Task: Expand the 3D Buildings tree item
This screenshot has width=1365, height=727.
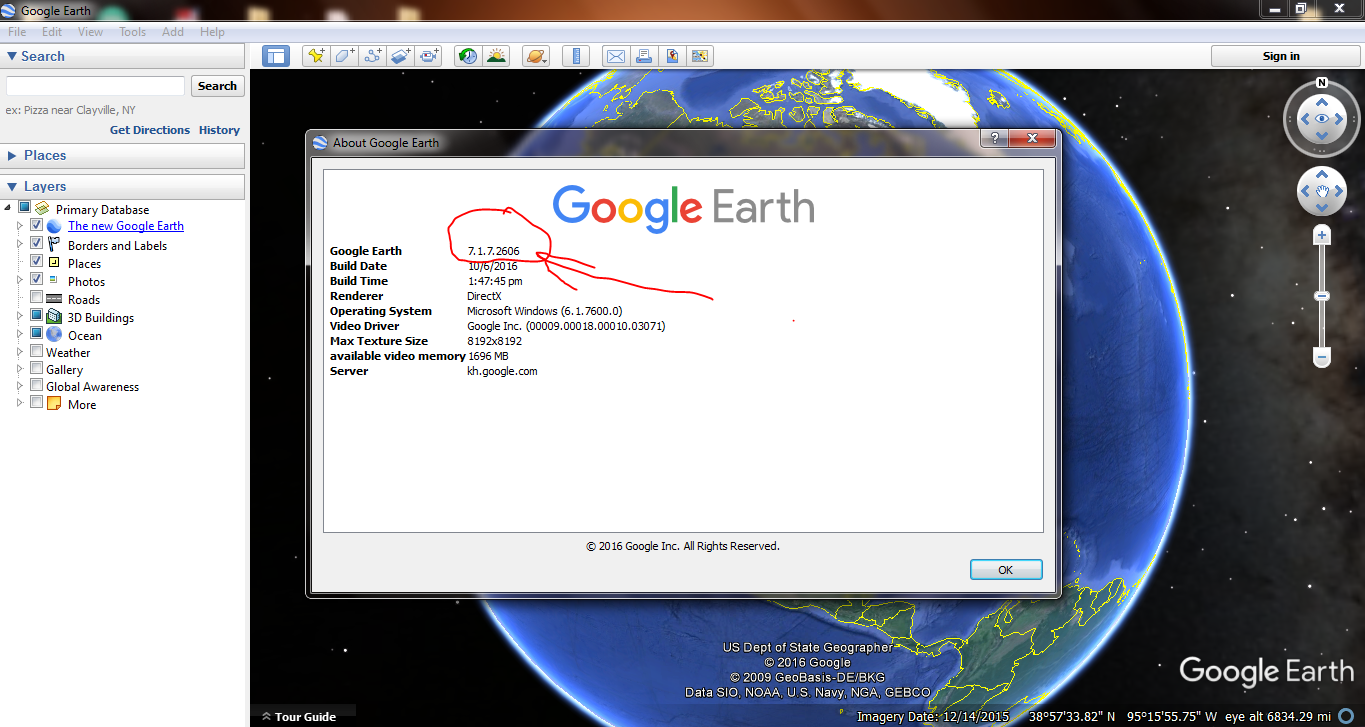Action: (19, 317)
